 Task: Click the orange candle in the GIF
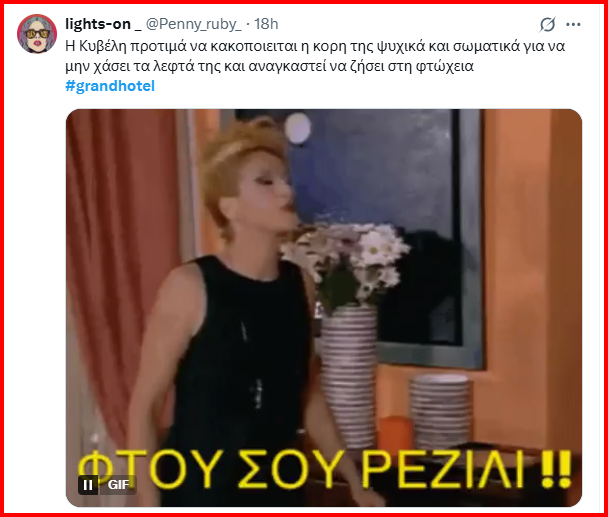tap(394, 434)
